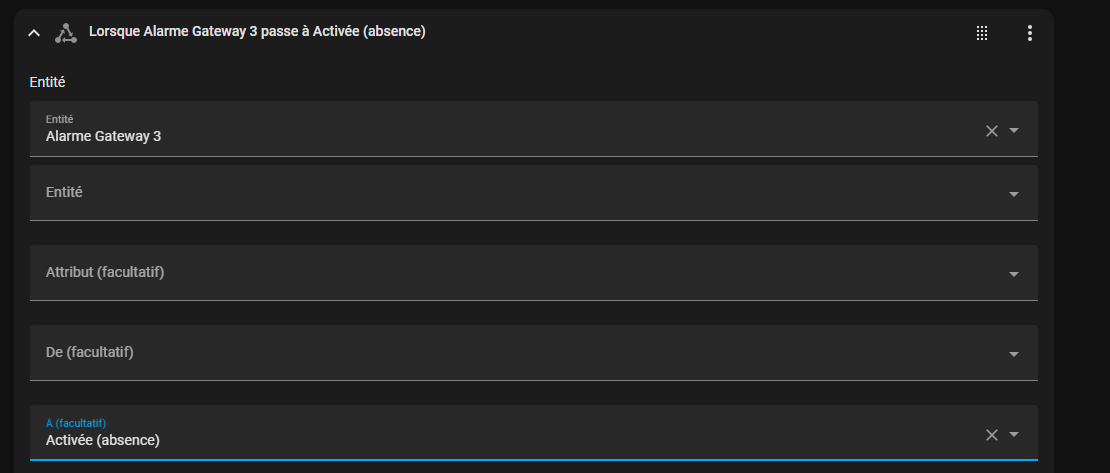The height and width of the screenshot is (473, 1110).
Task: Open the Alarme Gateway 3 entity dropdown arrow
Action: click(1014, 130)
